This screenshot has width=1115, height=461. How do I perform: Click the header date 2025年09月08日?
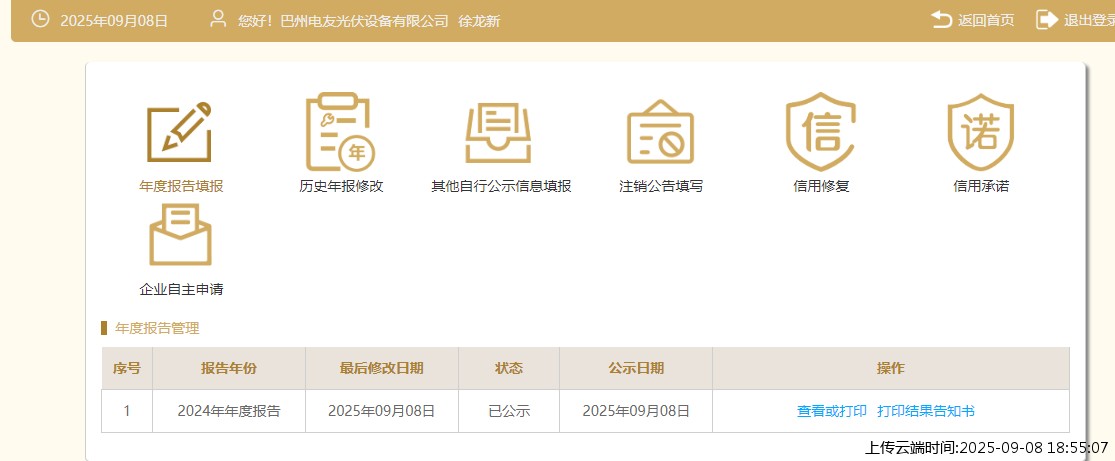114,21
